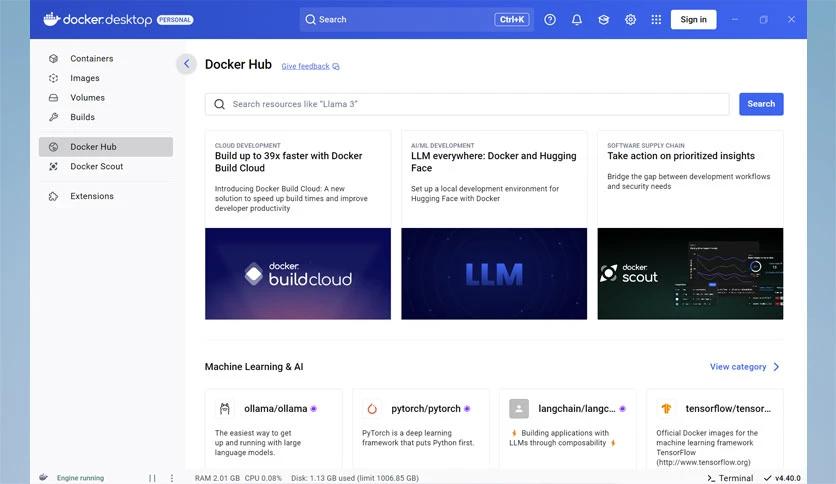Click the blue Search button

(761, 104)
